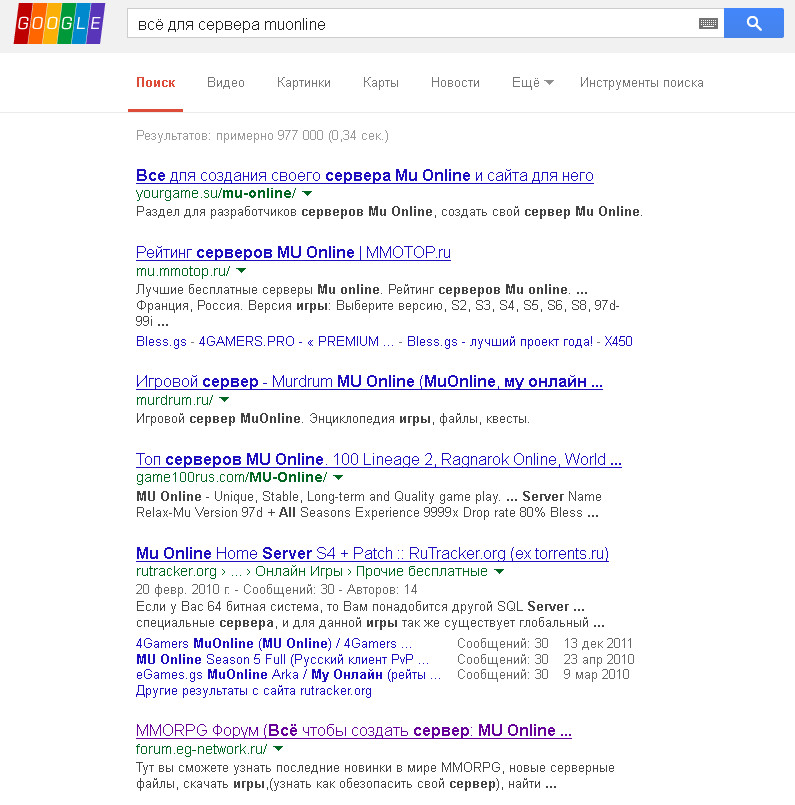Open "MU Online Season 5 Full" thread link
This screenshot has height=805, width=795.
(282, 659)
